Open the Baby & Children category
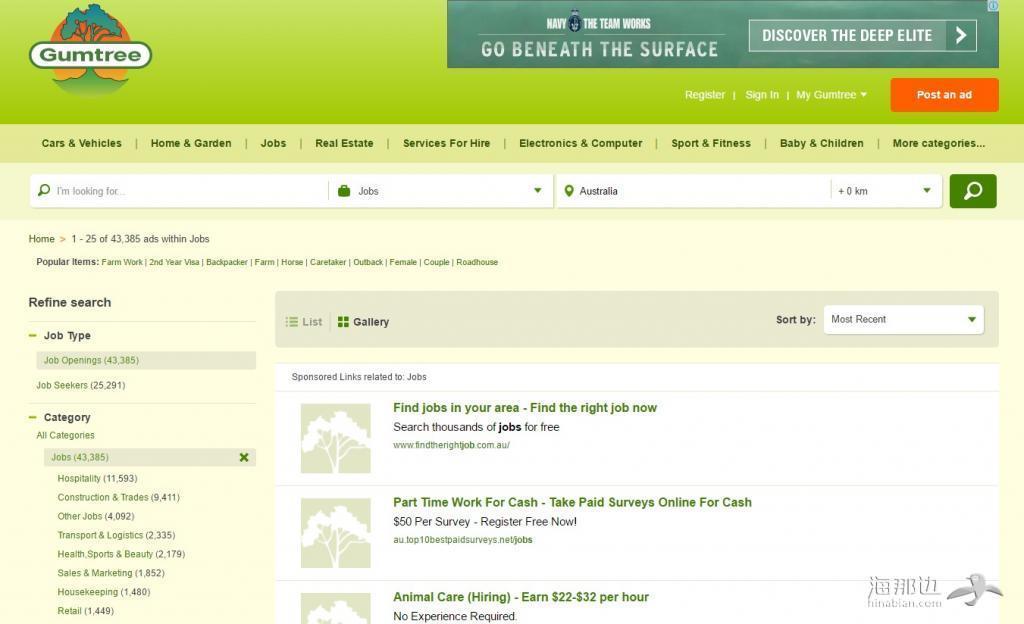This screenshot has height=624, width=1024. (822, 143)
